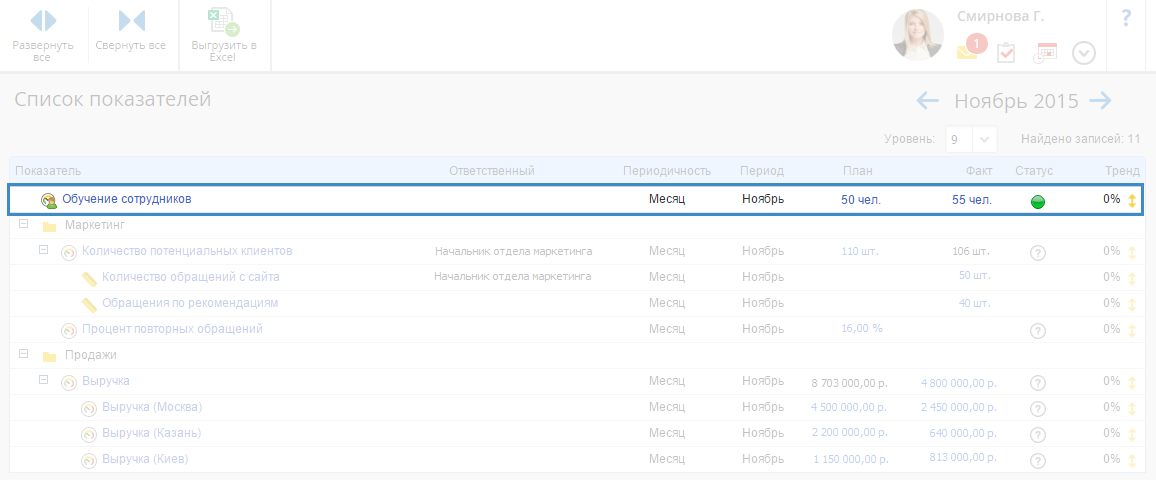Click the 106 шт. fact value

point(971,251)
